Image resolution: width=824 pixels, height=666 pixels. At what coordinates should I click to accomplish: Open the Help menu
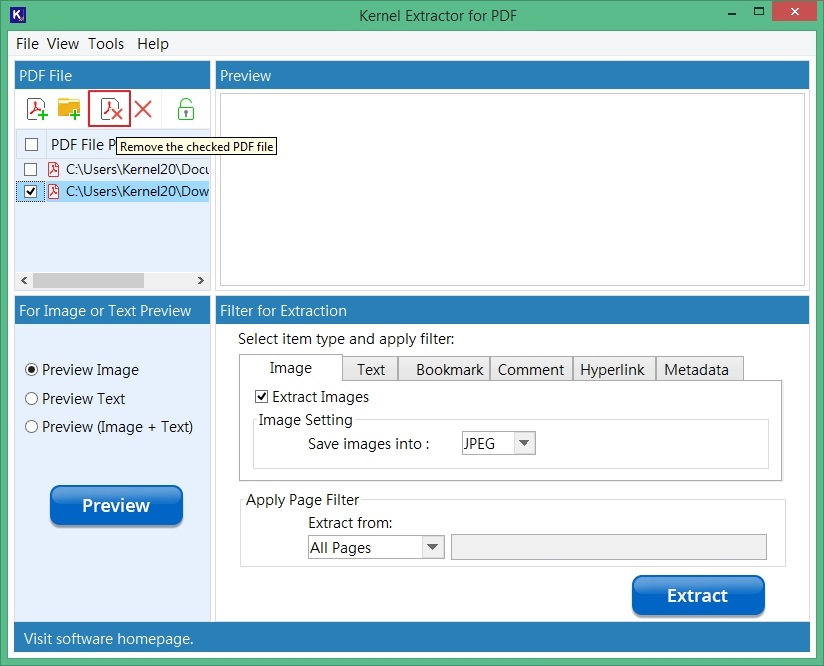153,44
